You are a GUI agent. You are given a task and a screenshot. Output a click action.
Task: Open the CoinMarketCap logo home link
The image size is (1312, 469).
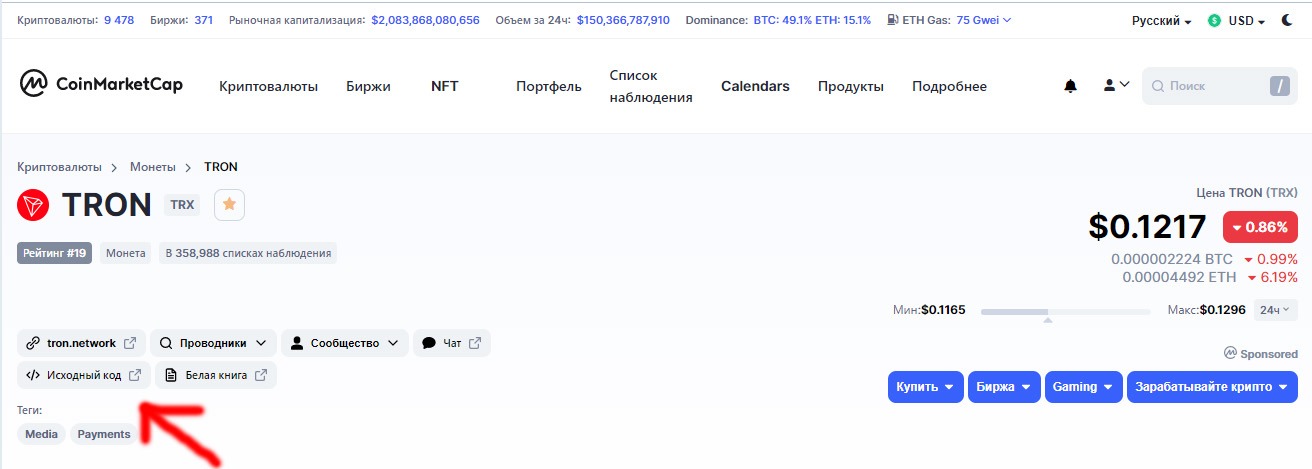click(101, 85)
